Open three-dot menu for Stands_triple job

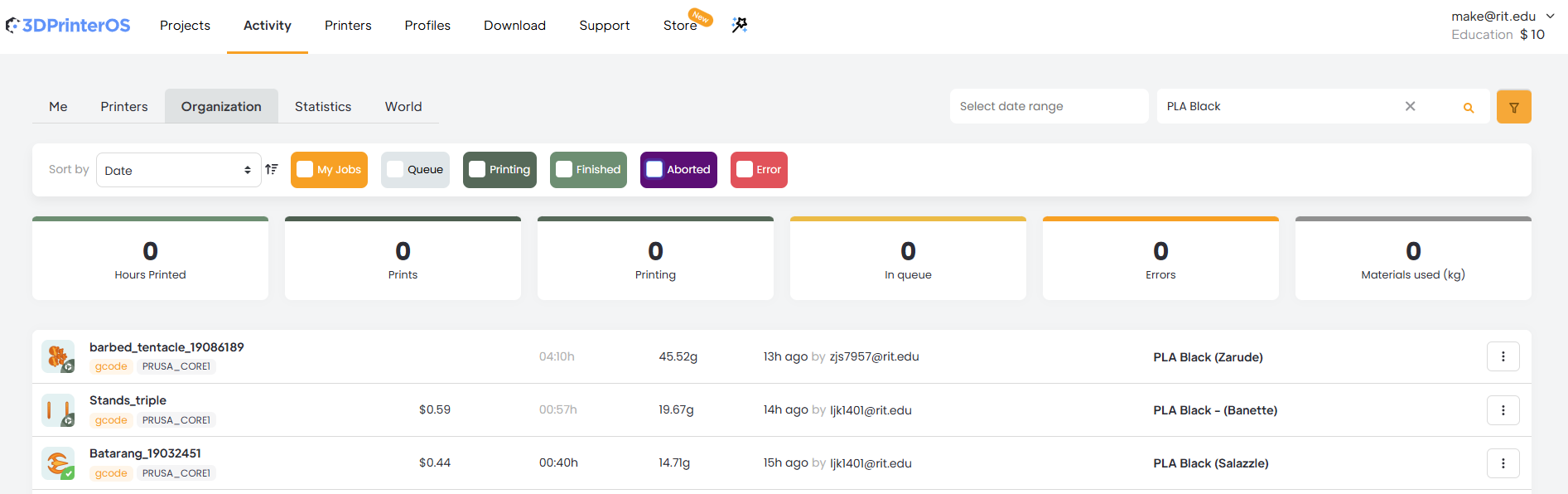click(1503, 410)
